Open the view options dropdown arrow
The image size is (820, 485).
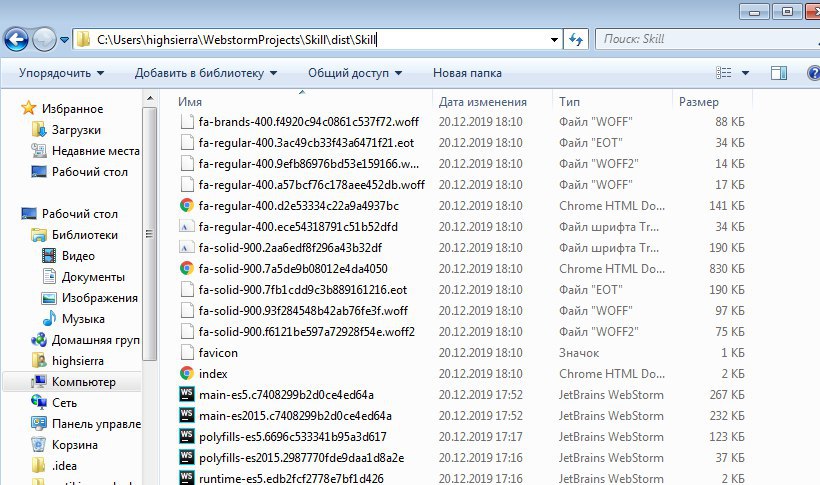click(x=745, y=73)
